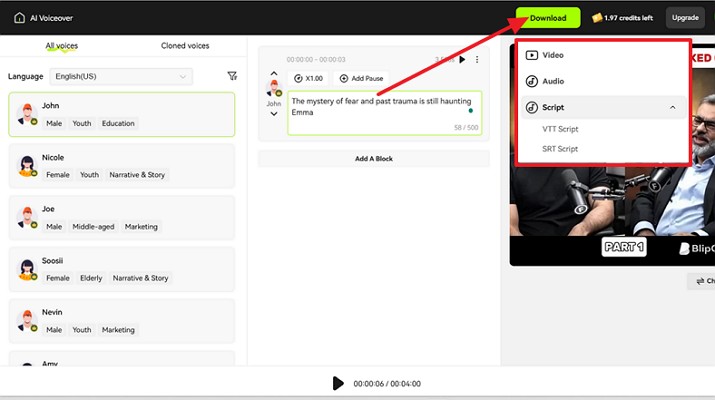Download the VTT Script
This screenshot has width=715, height=400.
pos(560,129)
